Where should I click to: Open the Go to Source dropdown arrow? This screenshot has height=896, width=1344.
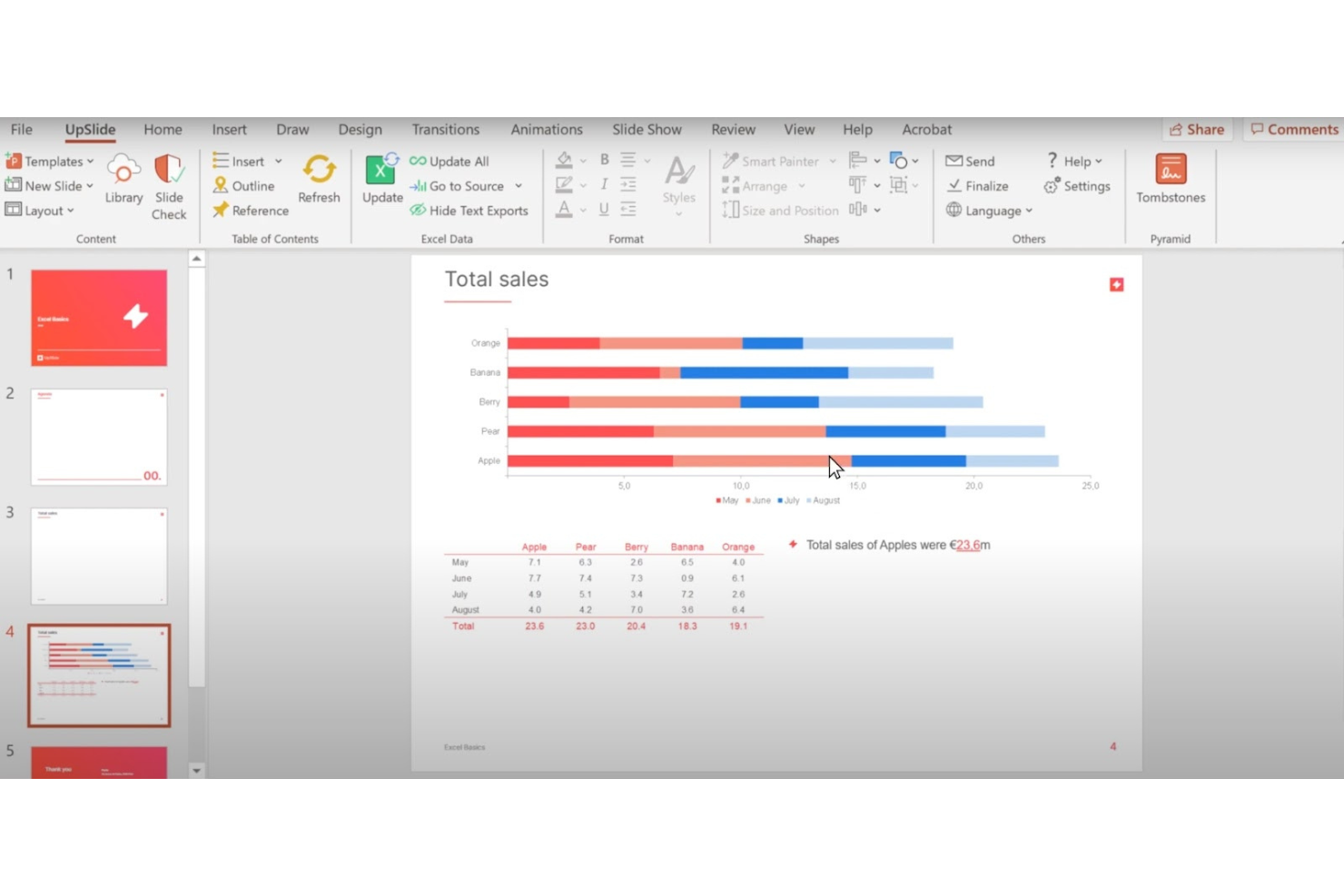point(518,186)
